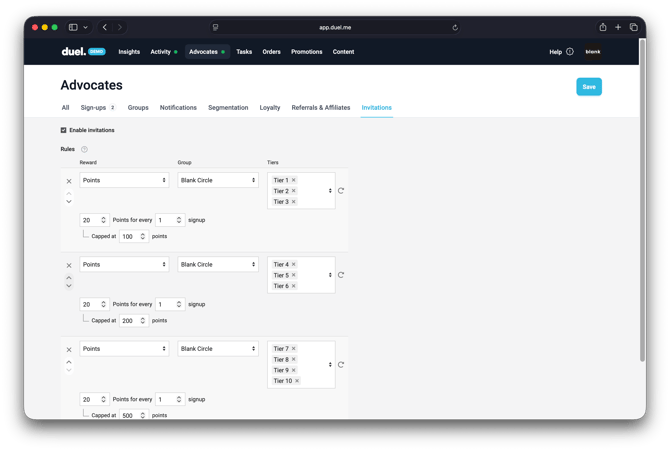Click the Help info circle icon

[x=570, y=52]
